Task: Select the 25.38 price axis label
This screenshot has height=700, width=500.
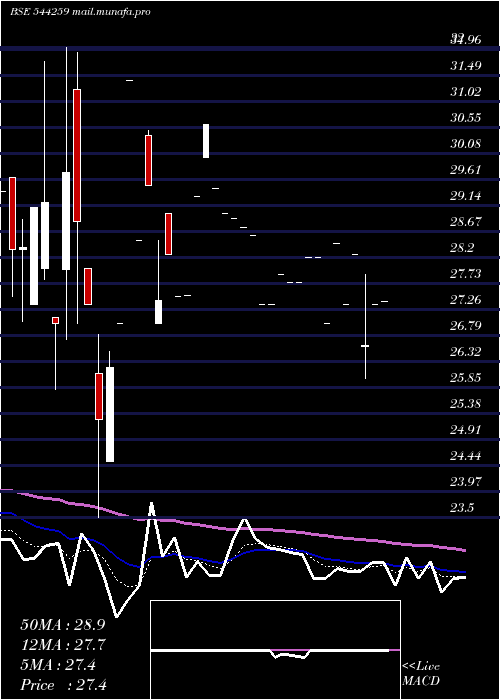Action: (x=466, y=404)
